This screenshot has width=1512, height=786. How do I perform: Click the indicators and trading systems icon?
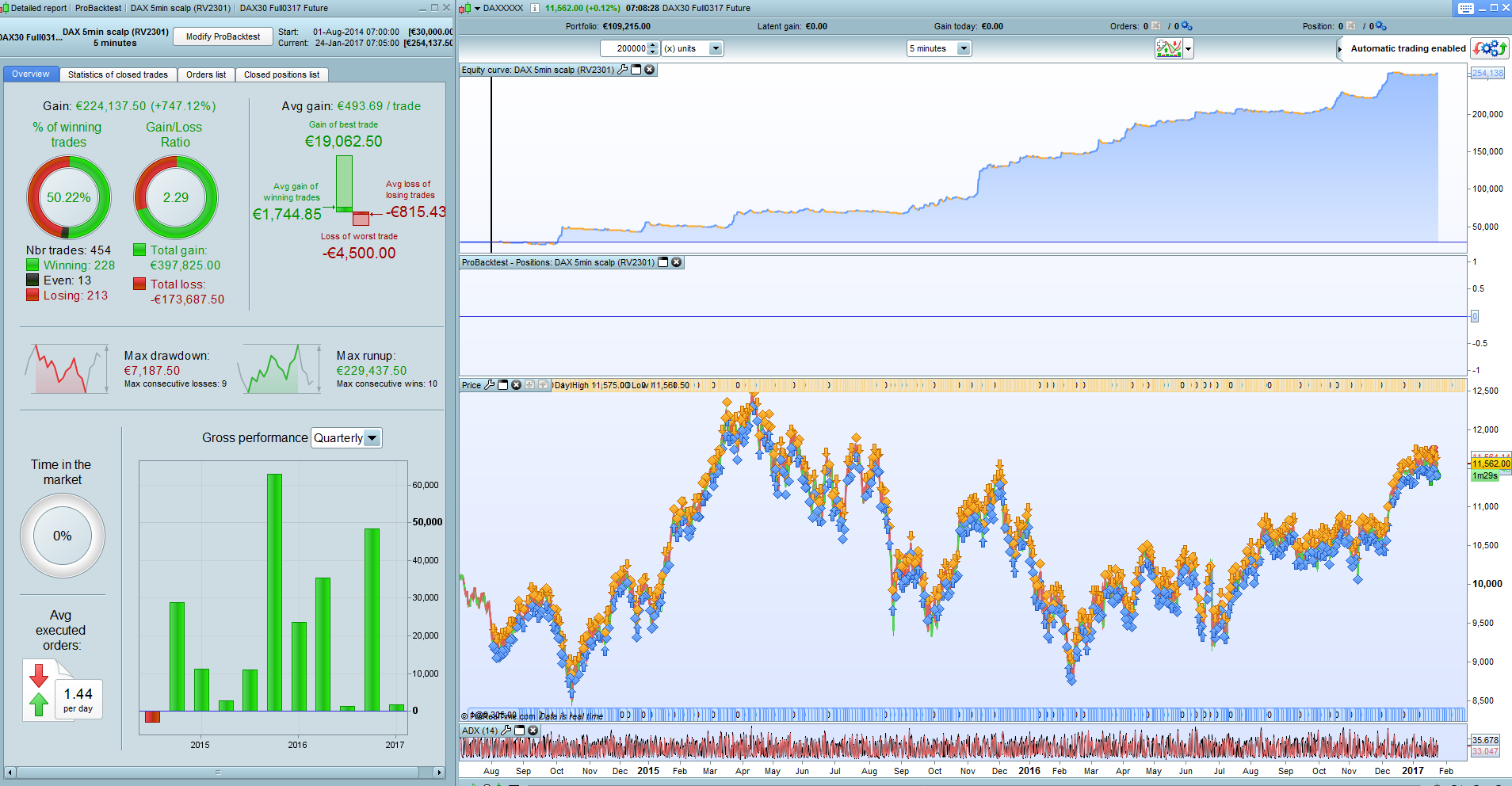click(1169, 48)
